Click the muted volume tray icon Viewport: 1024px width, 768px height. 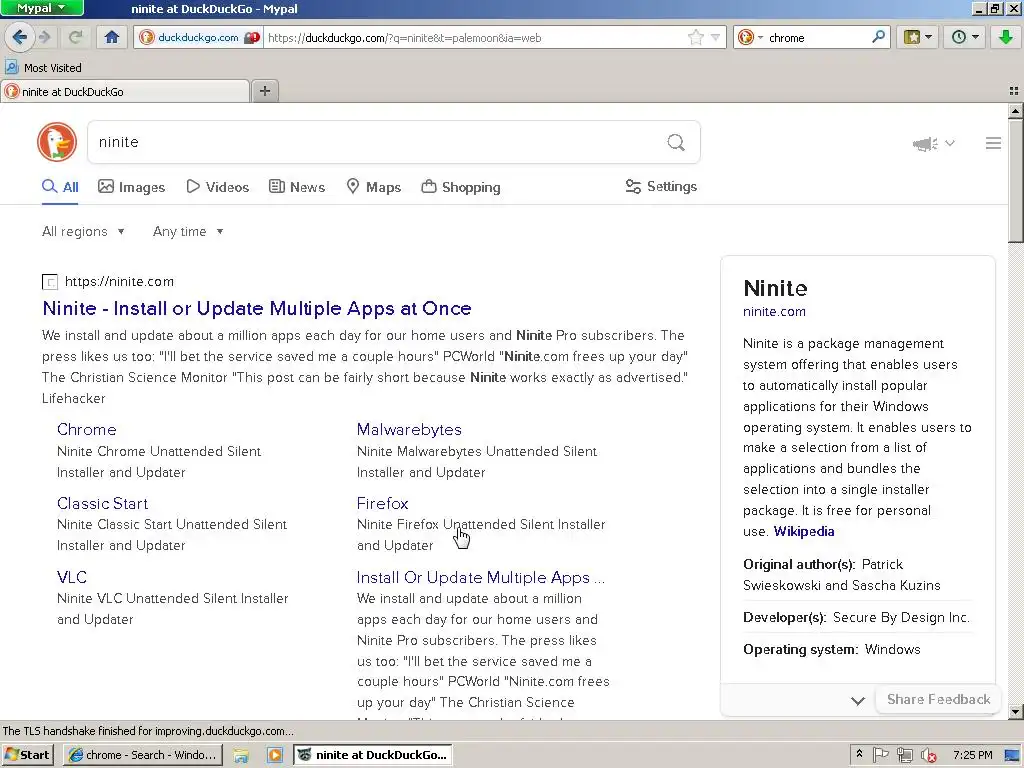pos(929,755)
